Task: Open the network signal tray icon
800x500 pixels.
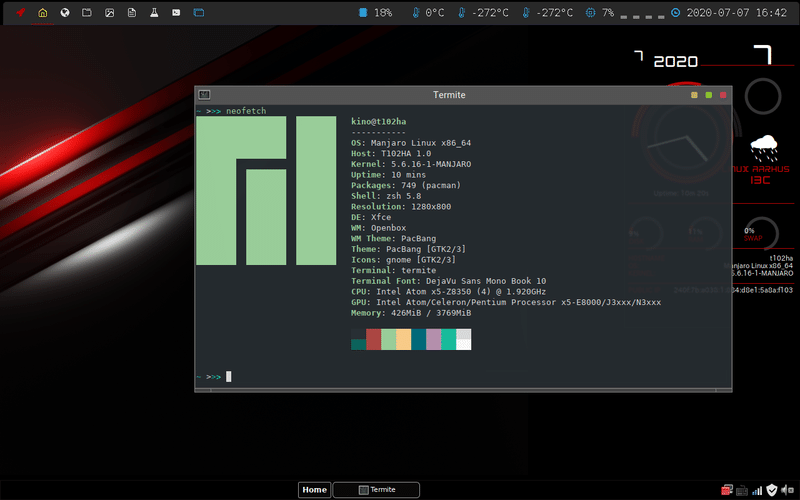Action: click(x=757, y=490)
